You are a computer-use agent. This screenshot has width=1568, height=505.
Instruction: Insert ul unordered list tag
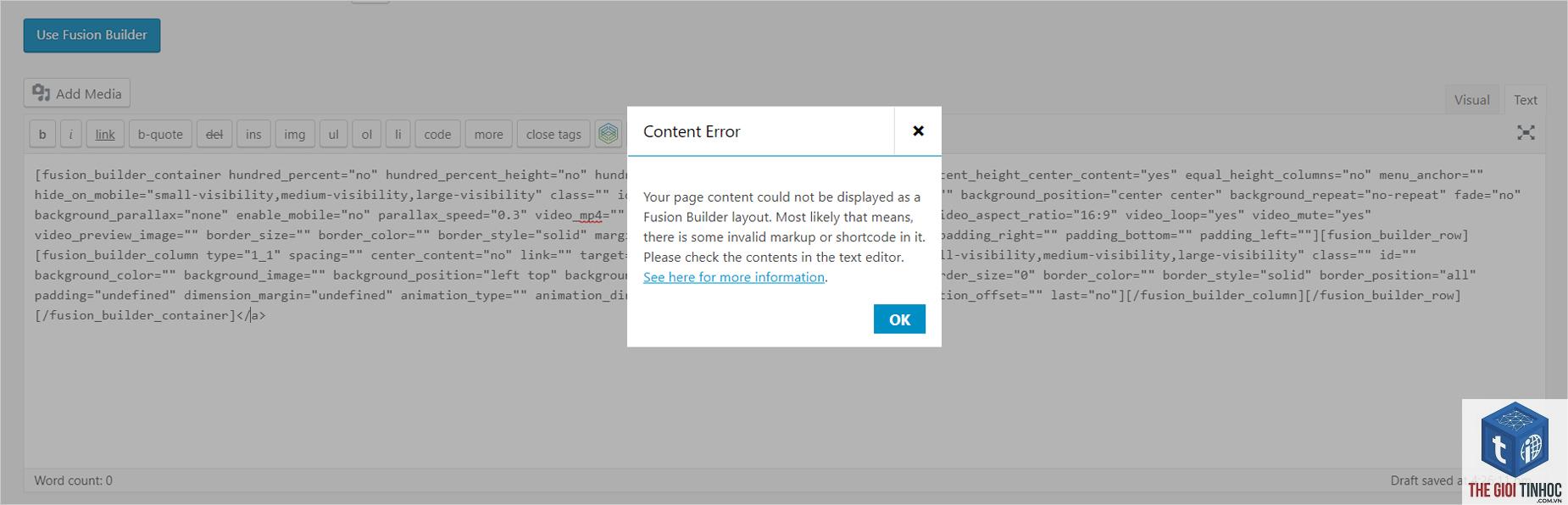(x=333, y=134)
